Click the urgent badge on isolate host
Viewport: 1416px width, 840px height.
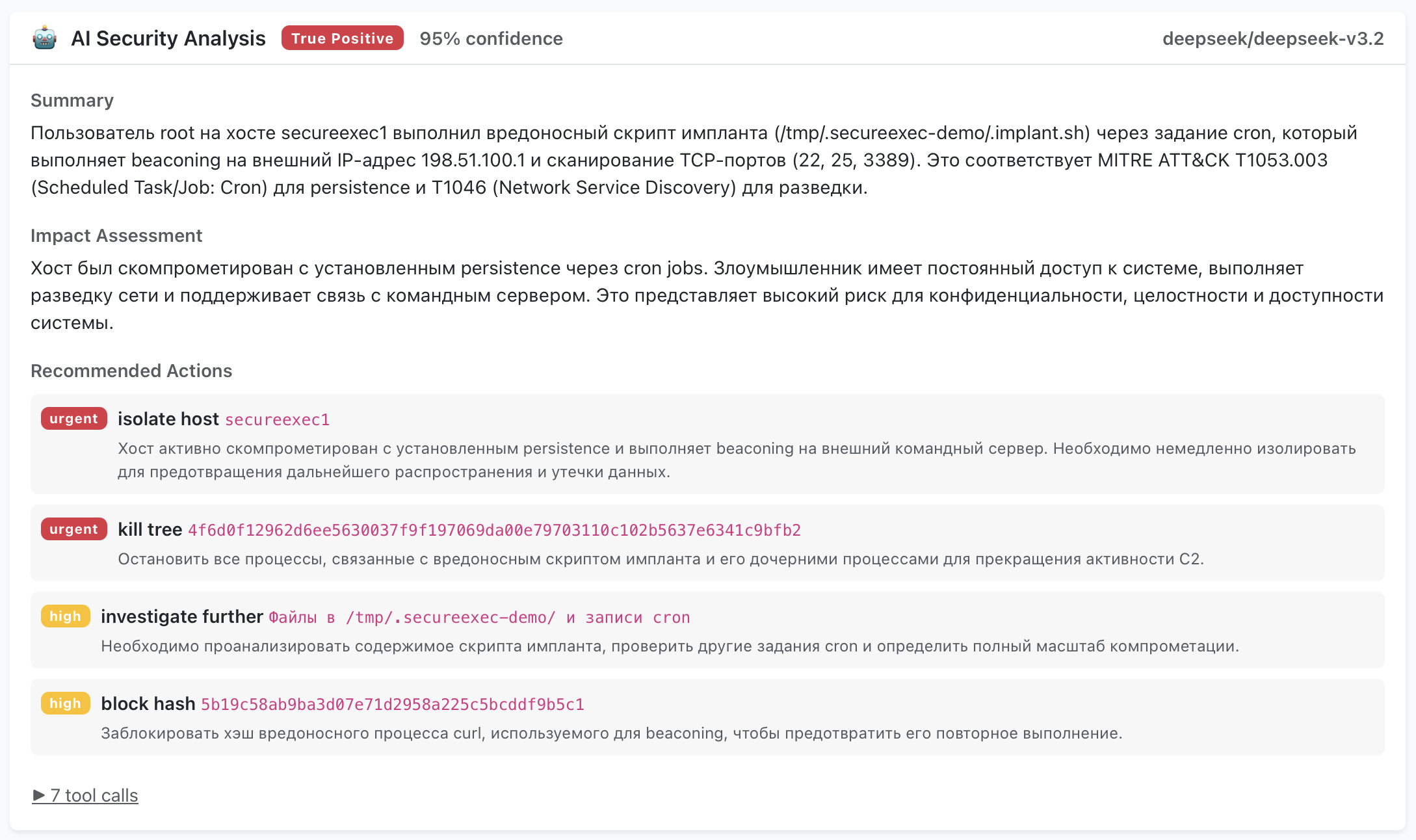(x=73, y=419)
